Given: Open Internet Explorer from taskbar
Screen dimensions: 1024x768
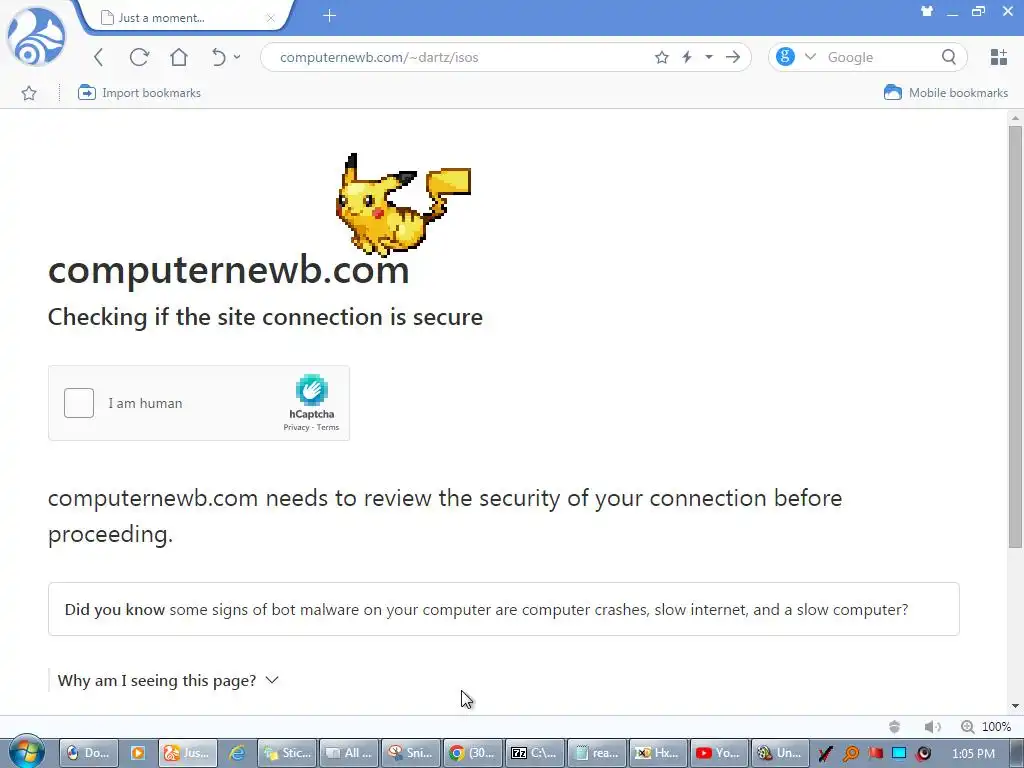Looking at the screenshot, I should tap(237, 753).
